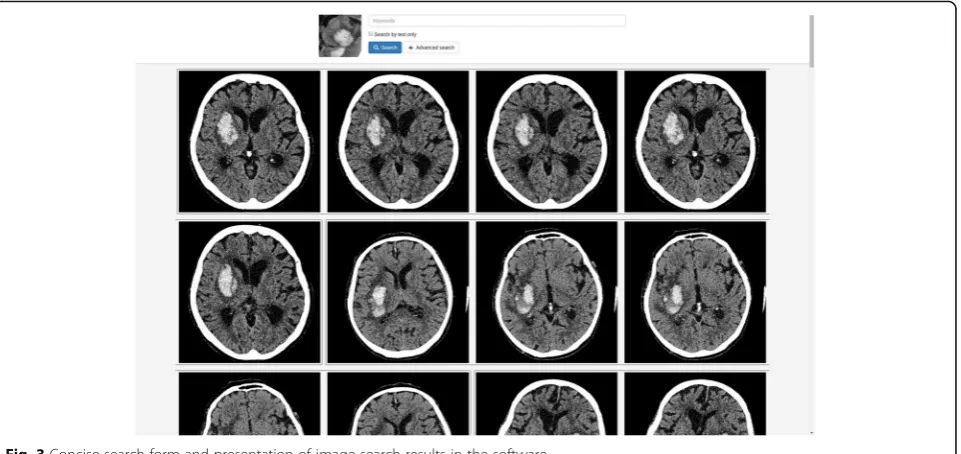Click the results page vertical scrollbar
The width and height of the screenshot is (961, 454).
811,41
